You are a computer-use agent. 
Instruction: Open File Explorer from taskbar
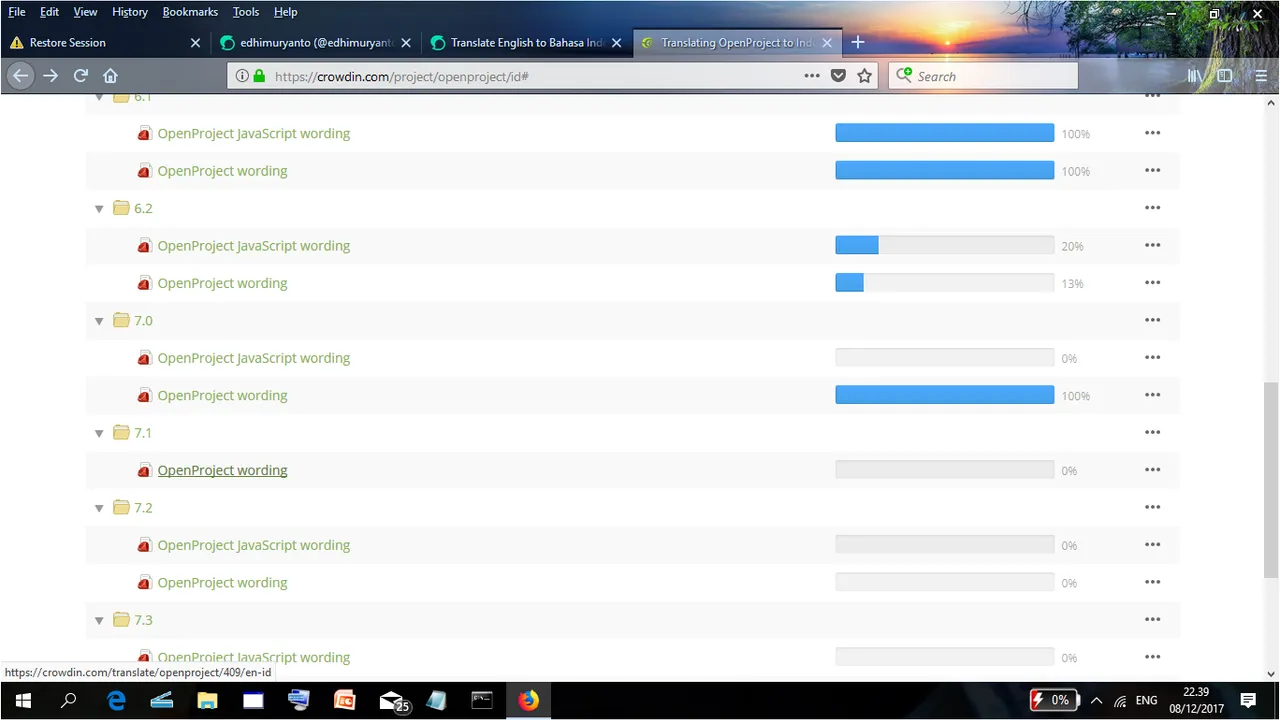(x=207, y=700)
